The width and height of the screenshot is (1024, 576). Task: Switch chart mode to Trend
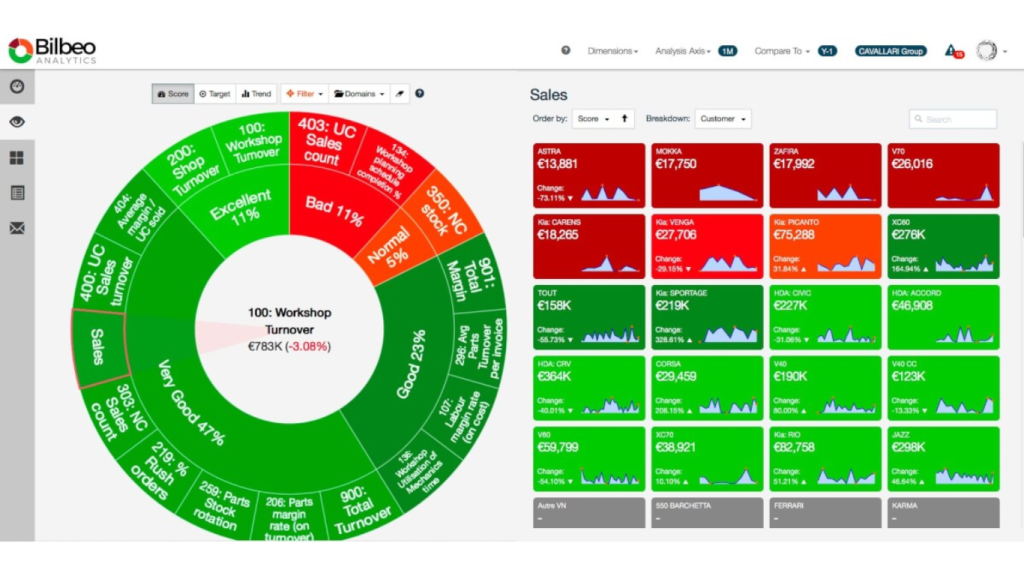[256, 94]
